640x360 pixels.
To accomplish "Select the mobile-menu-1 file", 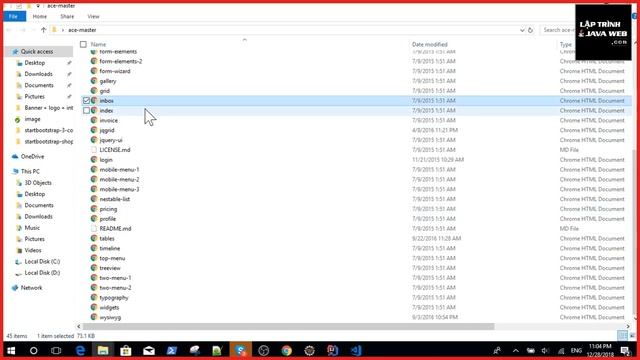I will click(x=119, y=169).
